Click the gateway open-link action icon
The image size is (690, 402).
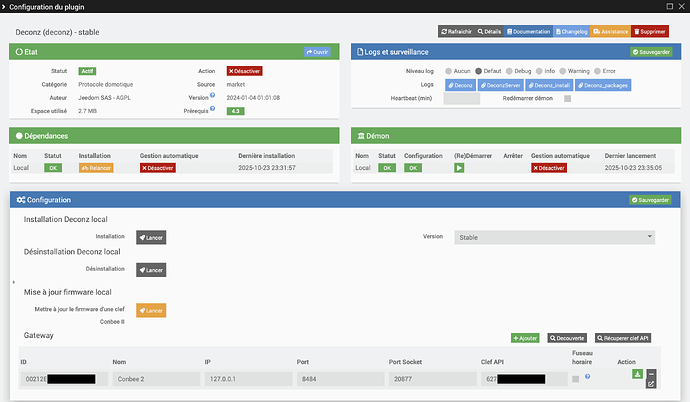(x=651, y=384)
